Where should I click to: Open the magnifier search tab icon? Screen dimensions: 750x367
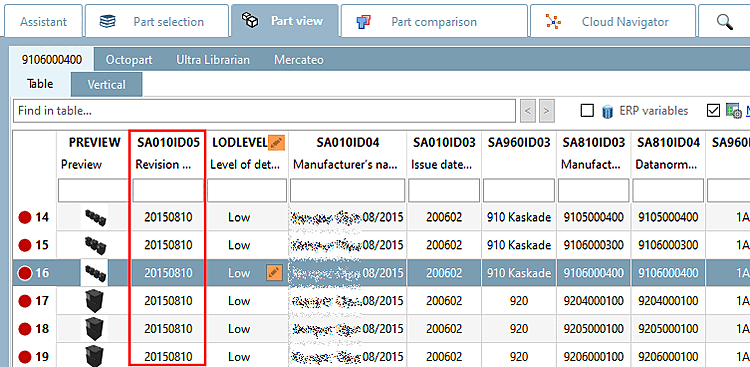725,22
